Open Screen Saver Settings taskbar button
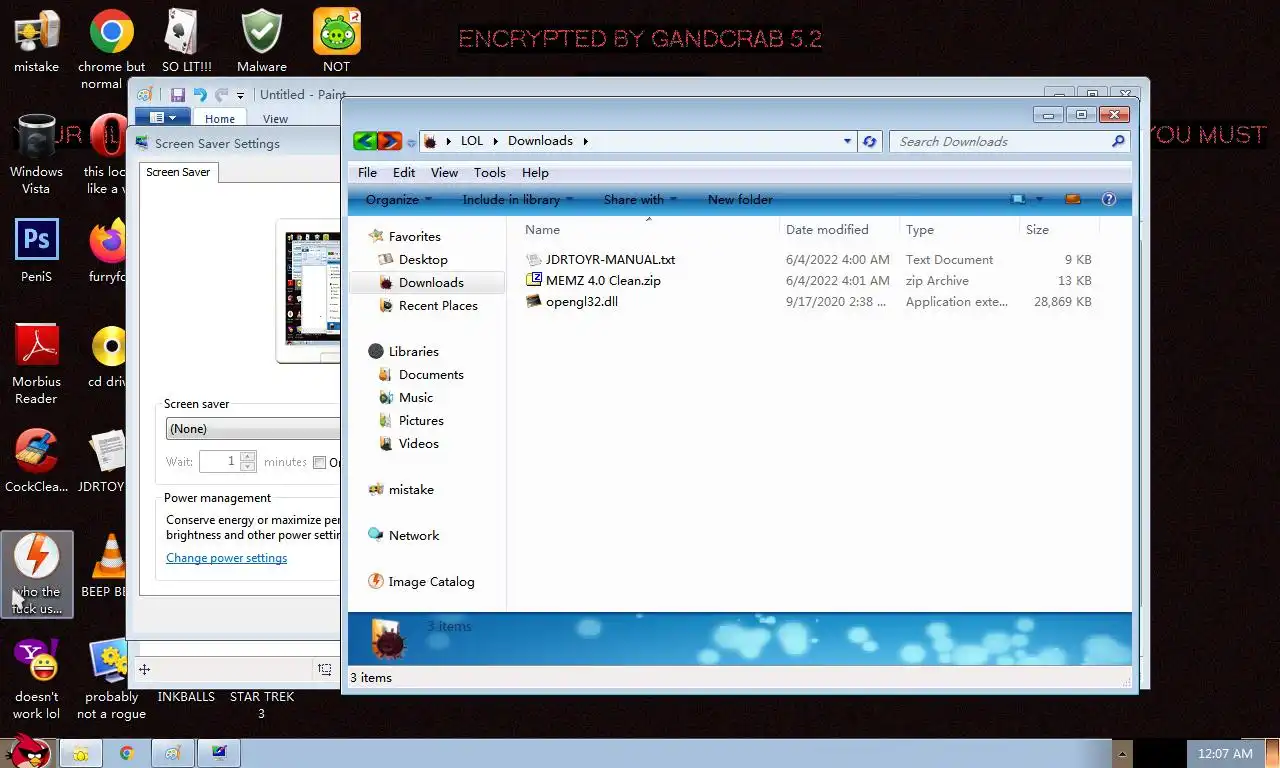Image resolution: width=1280 pixels, height=768 pixels. point(220,753)
